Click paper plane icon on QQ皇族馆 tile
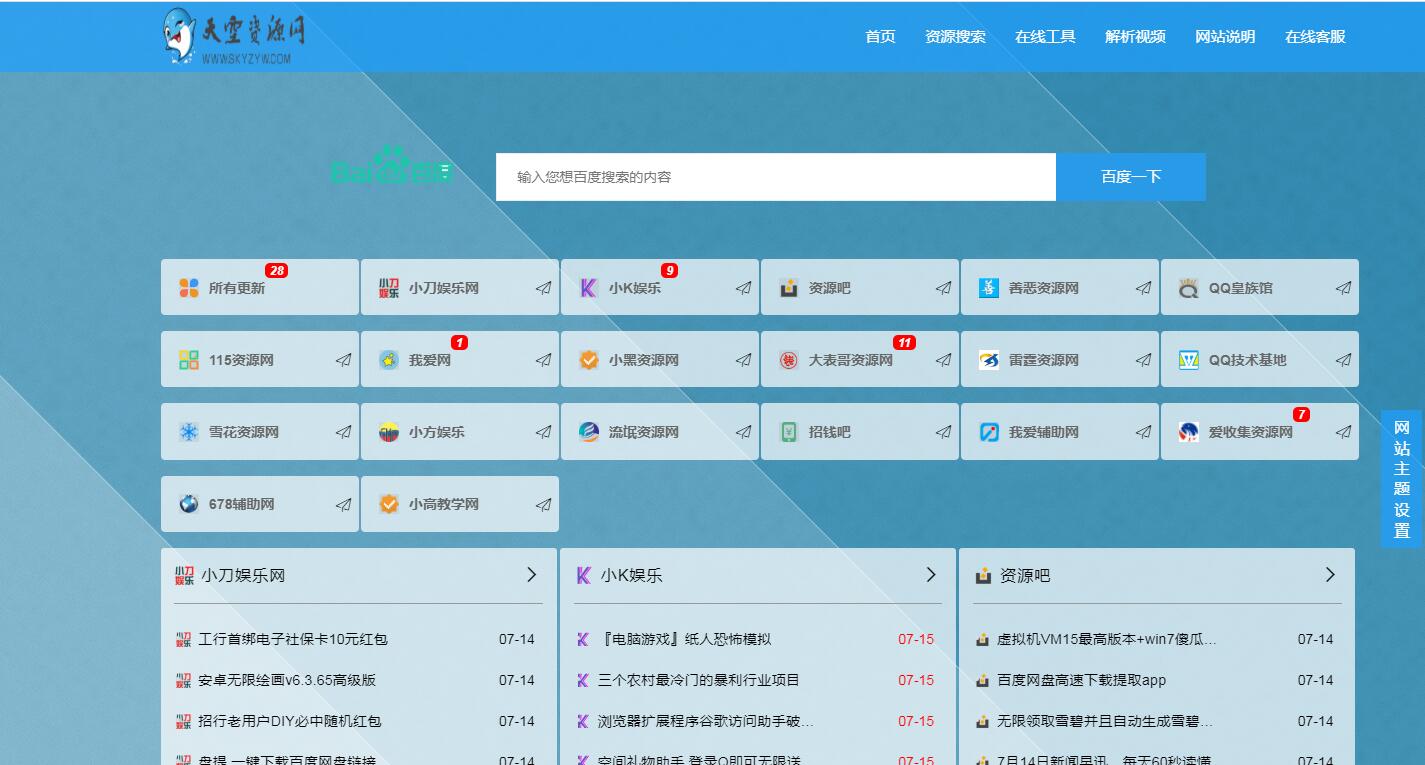 point(1343,288)
